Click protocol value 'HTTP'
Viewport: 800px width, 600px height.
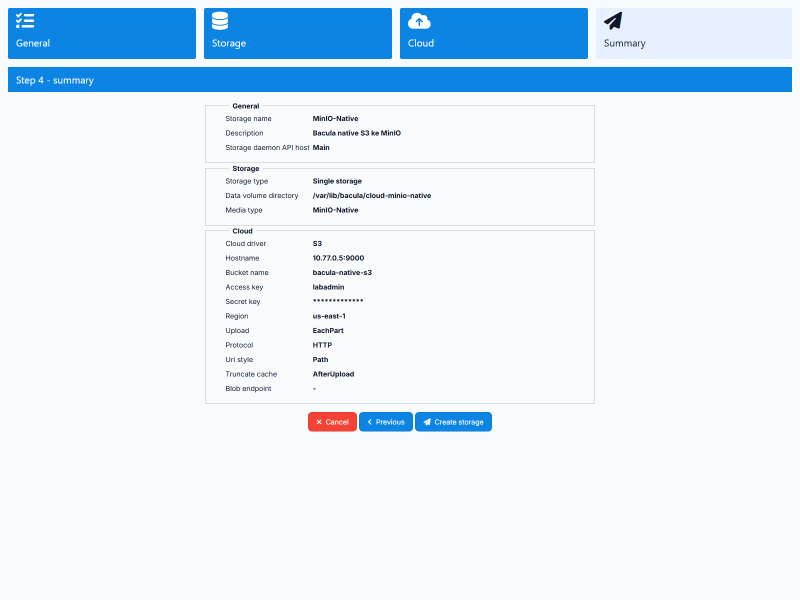tap(322, 345)
